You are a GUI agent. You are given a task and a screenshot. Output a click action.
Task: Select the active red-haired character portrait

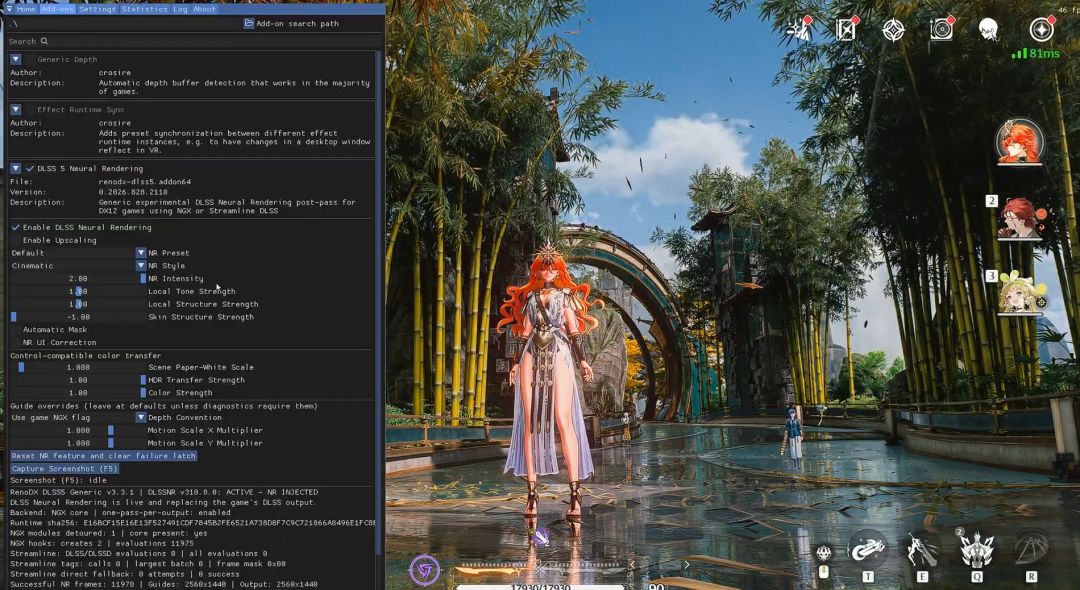[x=1019, y=143]
